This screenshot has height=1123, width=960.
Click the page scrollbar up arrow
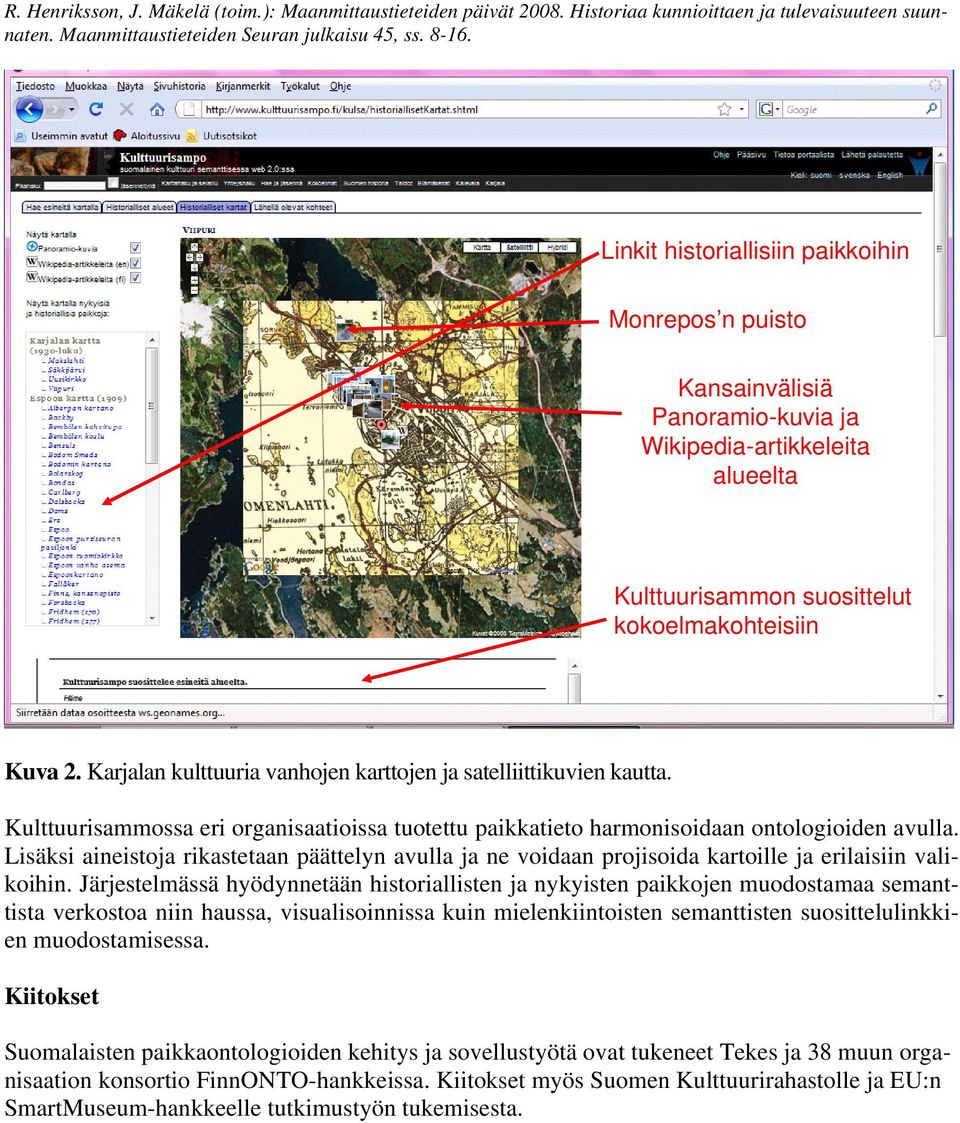tap(940, 154)
